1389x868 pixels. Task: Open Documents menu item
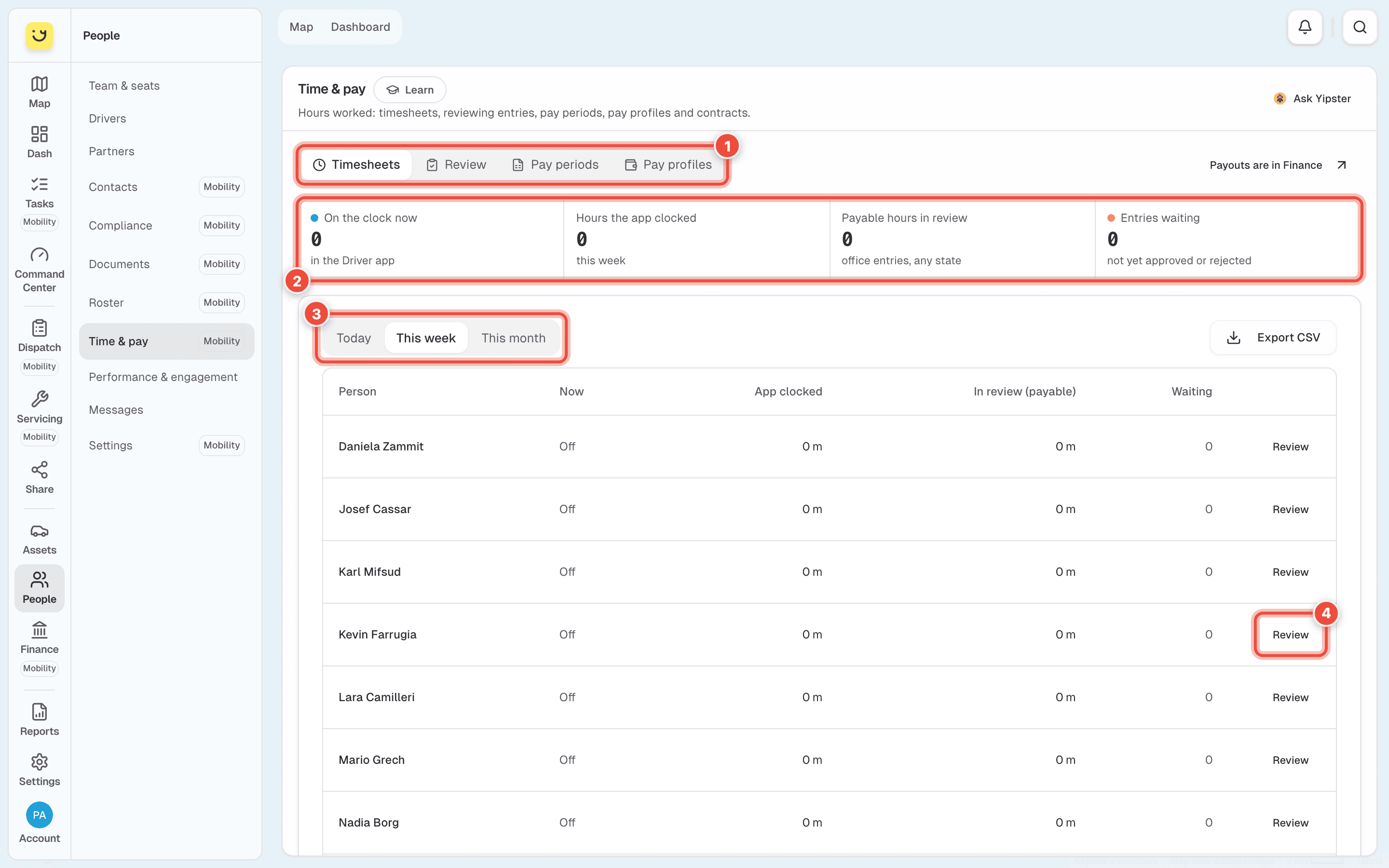(x=166, y=263)
